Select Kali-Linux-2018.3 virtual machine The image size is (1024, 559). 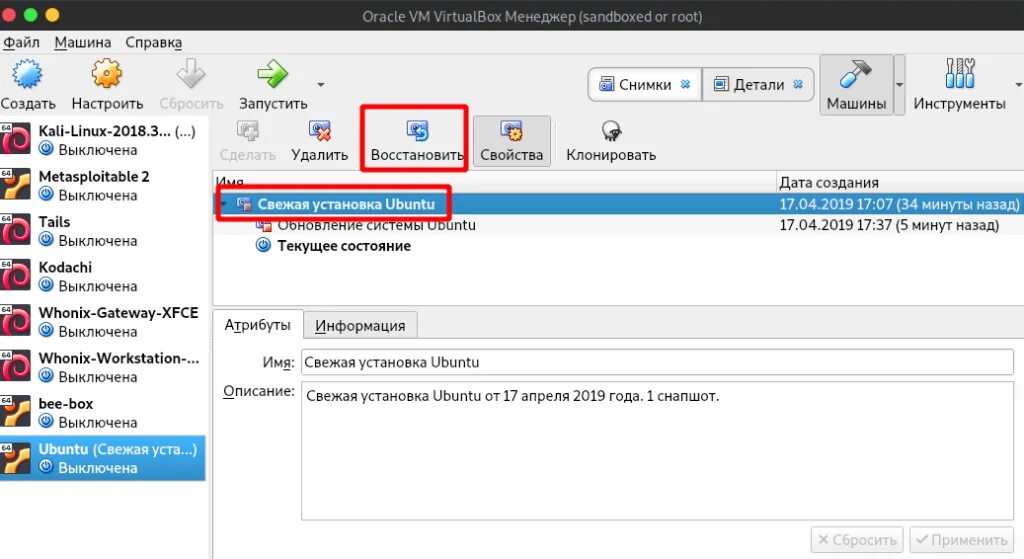click(x=103, y=140)
